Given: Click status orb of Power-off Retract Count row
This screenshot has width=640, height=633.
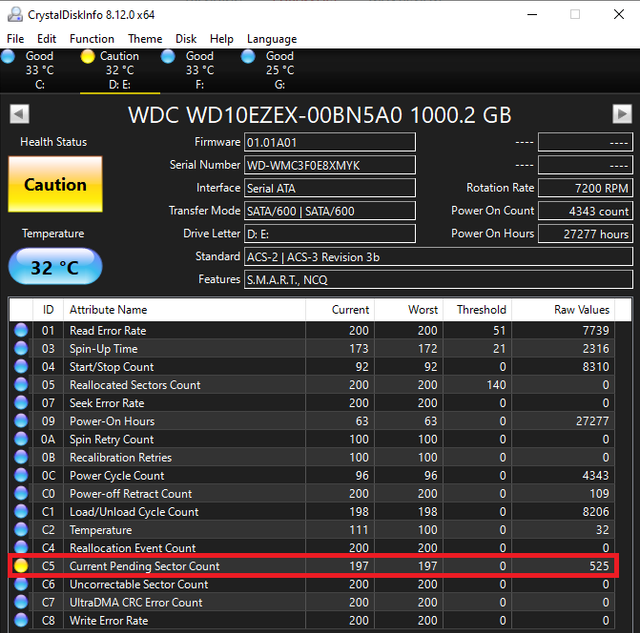Looking at the screenshot, I should click(21, 493).
